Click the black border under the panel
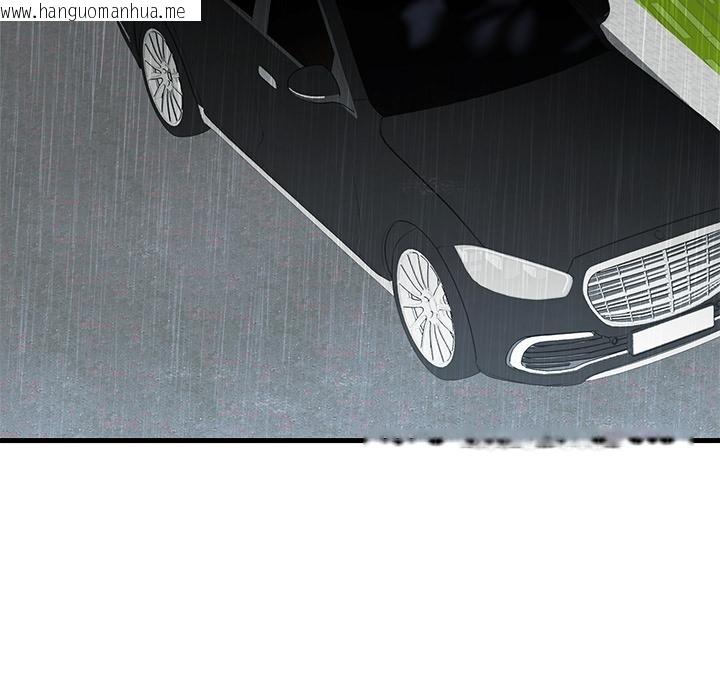The image size is (720, 700). (180, 438)
